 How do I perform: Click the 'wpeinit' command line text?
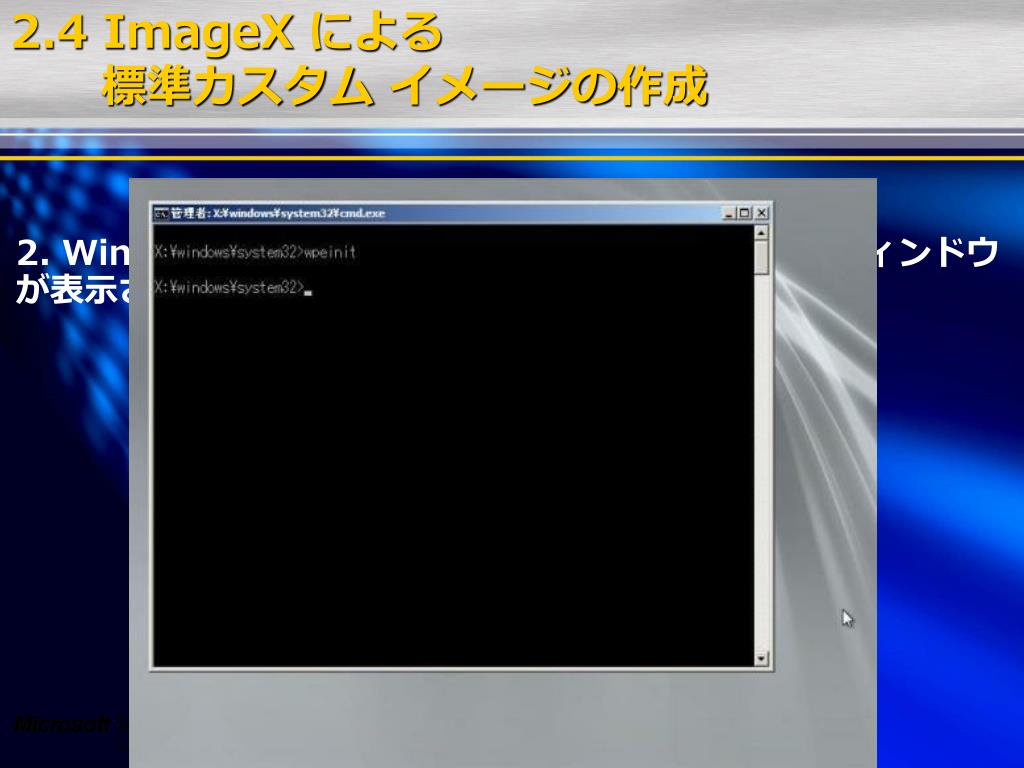click(x=330, y=252)
